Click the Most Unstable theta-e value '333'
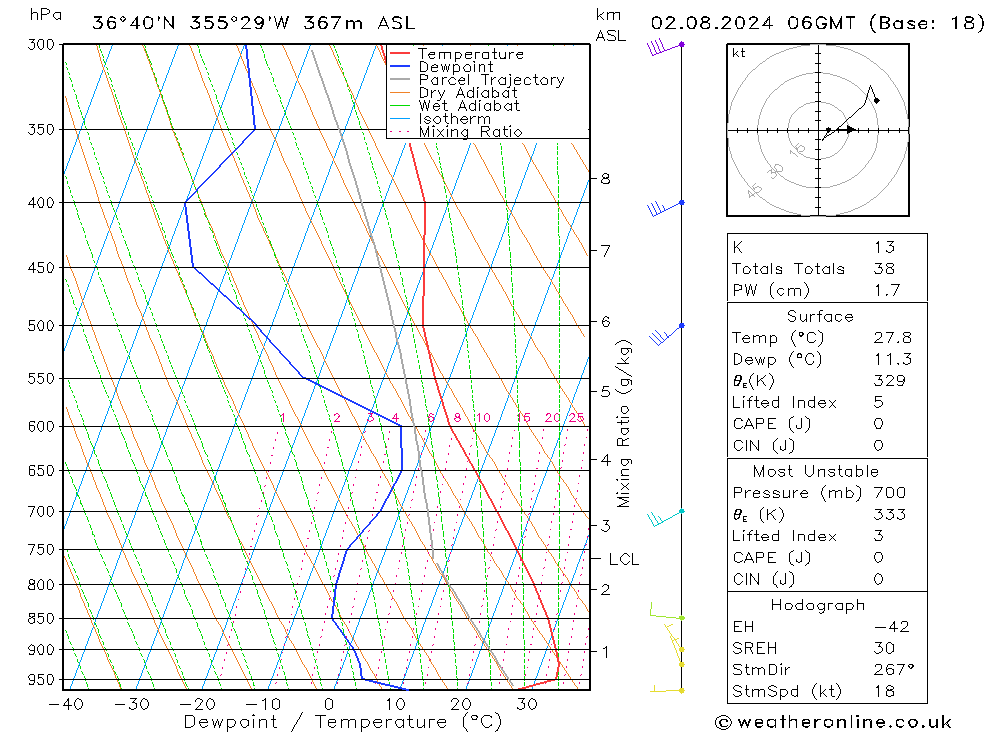The height and width of the screenshot is (733, 1000). point(890,514)
